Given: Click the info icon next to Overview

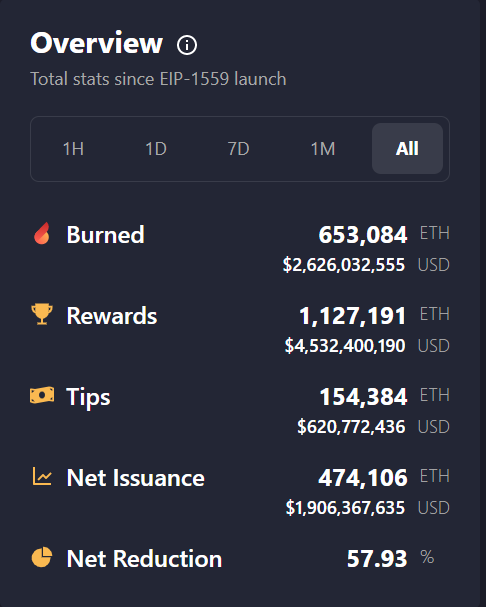Looking at the screenshot, I should click(x=187, y=45).
